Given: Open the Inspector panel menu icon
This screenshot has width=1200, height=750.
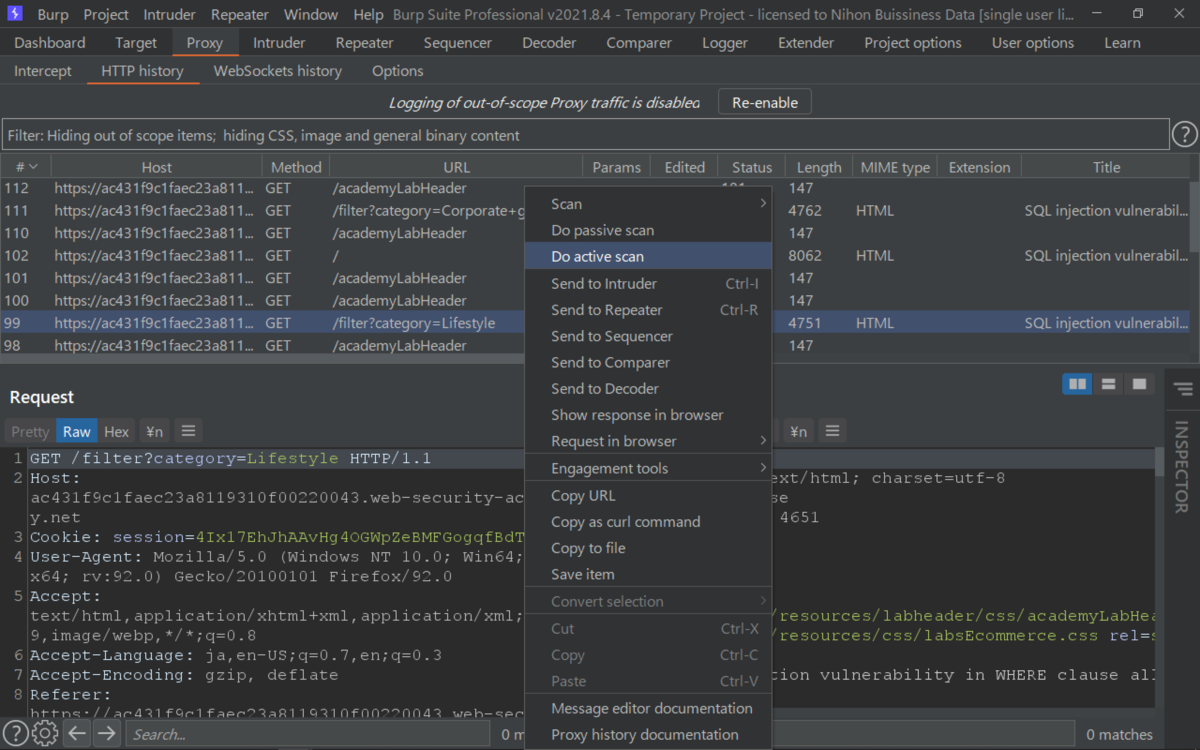Looking at the screenshot, I should pyautogui.click(x=1183, y=389).
